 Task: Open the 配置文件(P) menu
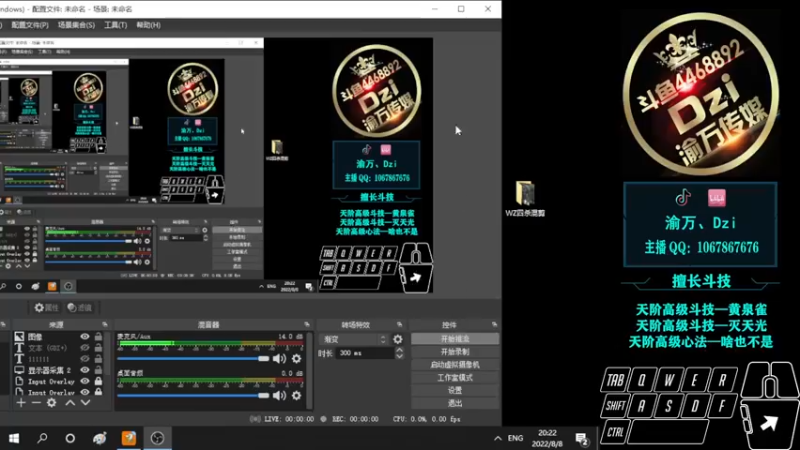(x=30, y=25)
